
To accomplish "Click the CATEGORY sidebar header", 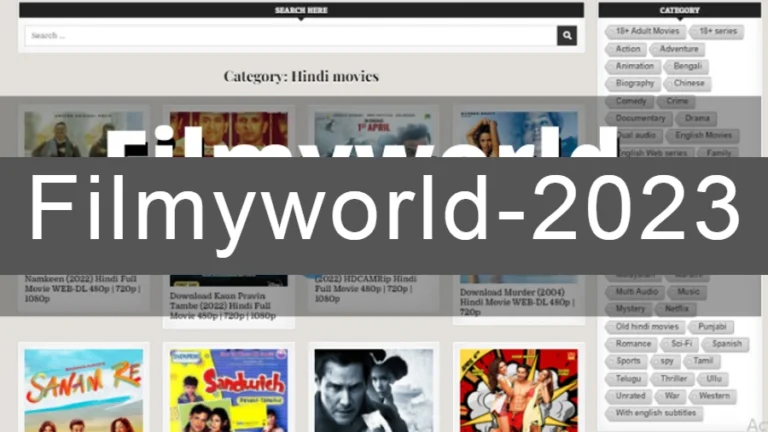I will point(679,10).
